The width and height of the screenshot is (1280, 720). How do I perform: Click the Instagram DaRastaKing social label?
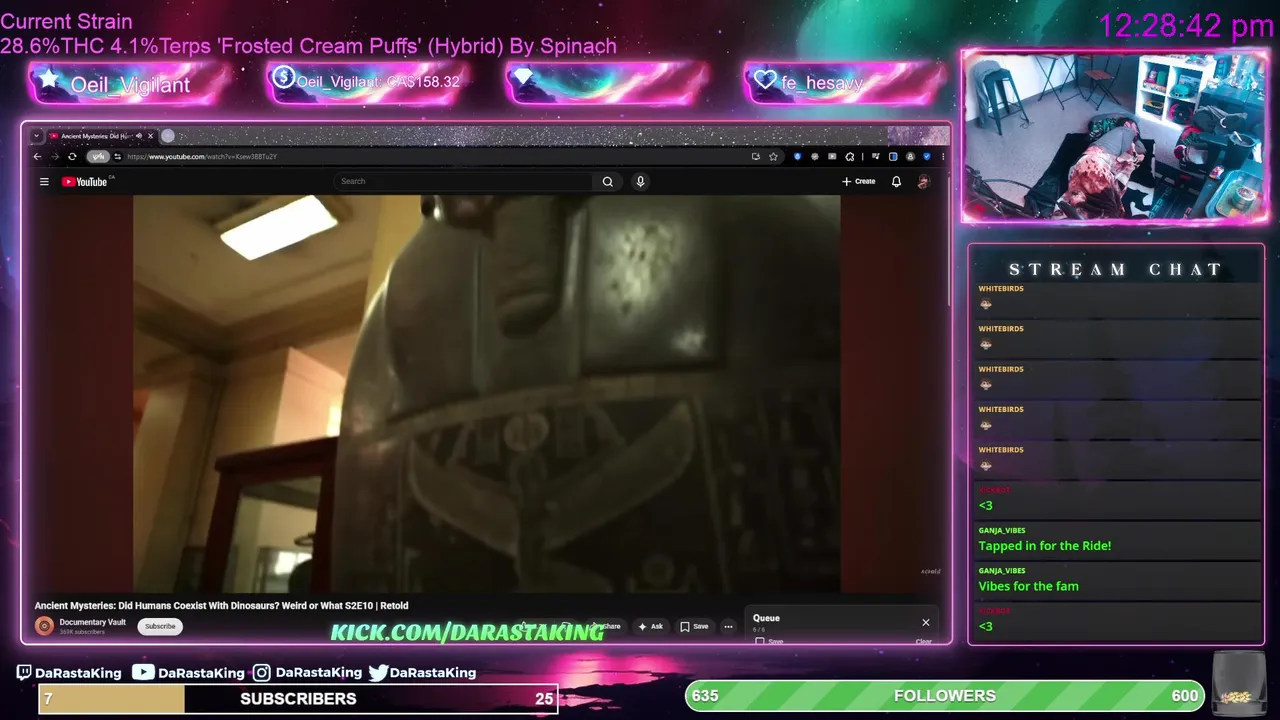307,673
